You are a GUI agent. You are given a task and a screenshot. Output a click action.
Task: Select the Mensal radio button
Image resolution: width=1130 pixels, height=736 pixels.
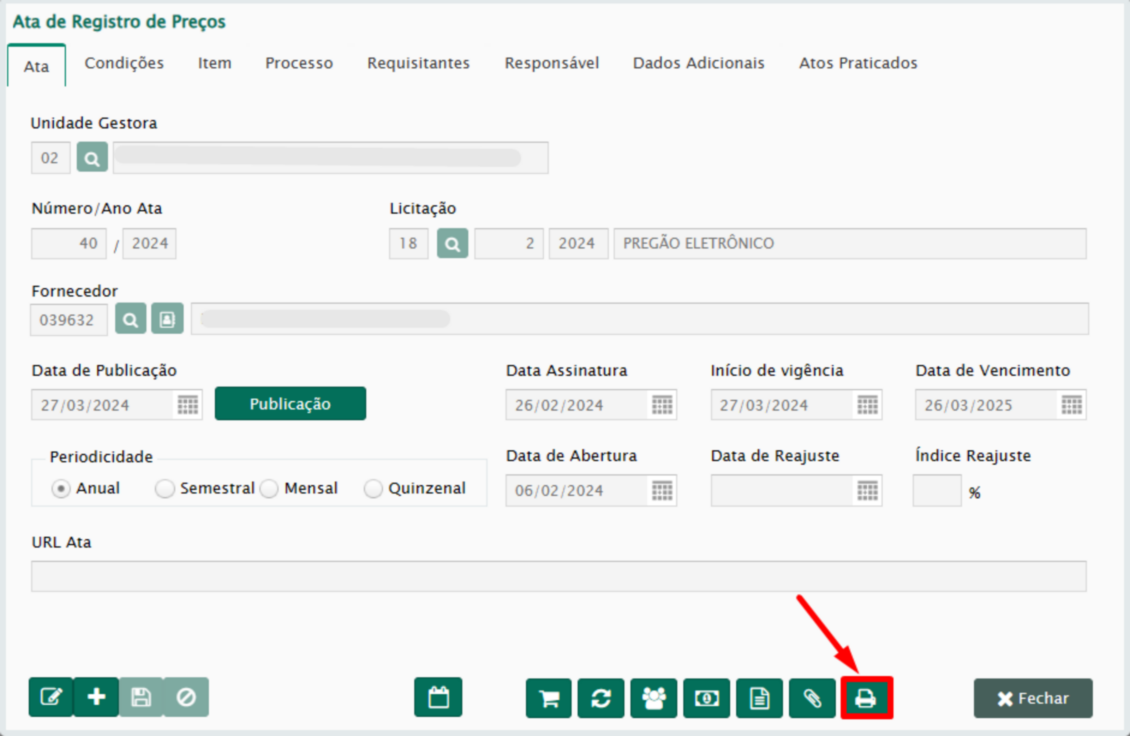pos(270,489)
